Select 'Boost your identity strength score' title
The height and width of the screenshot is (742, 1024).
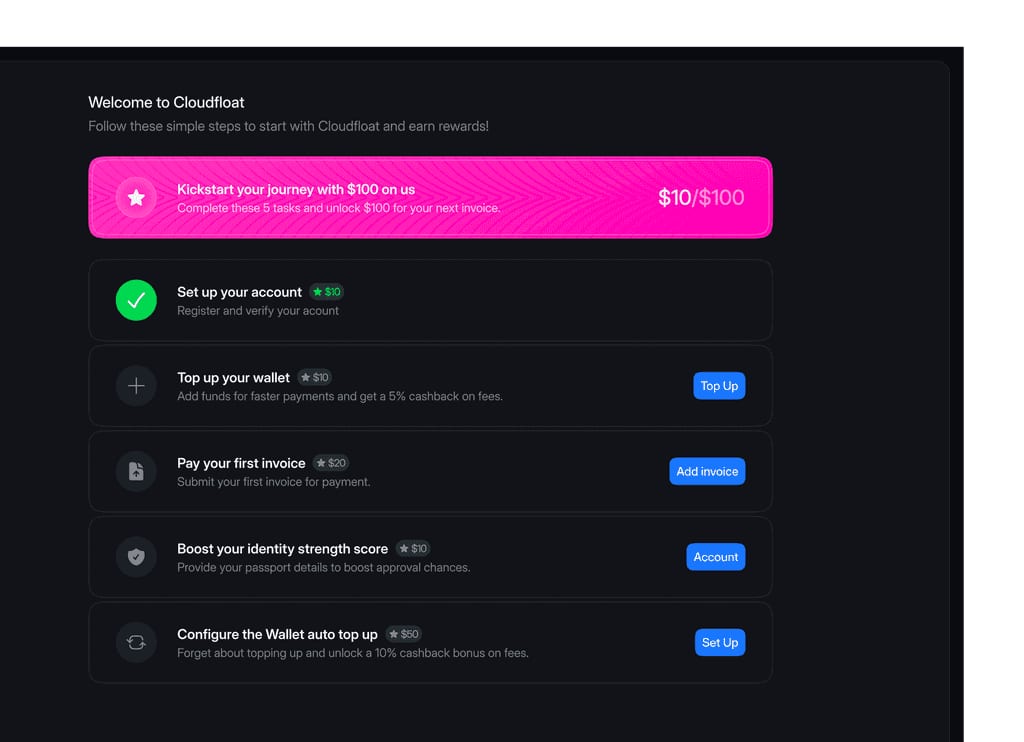point(282,549)
